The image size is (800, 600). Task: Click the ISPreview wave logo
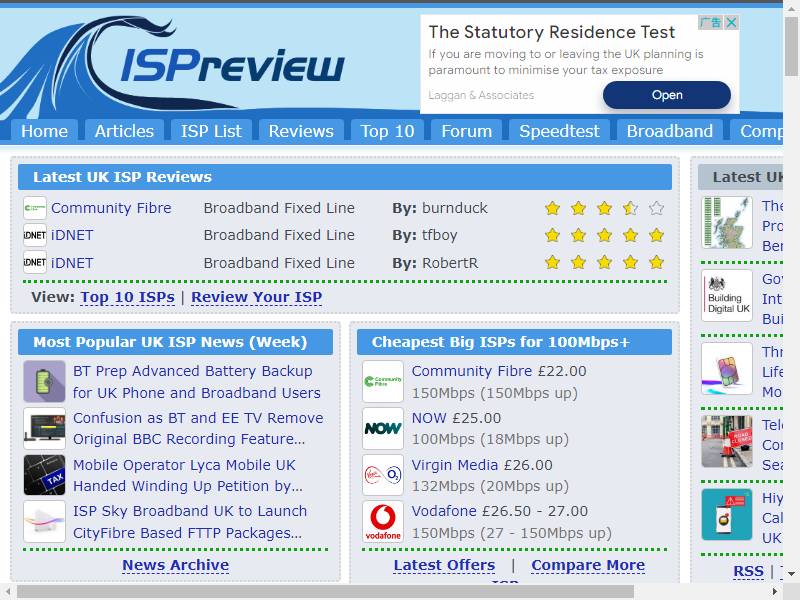coord(172,64)
